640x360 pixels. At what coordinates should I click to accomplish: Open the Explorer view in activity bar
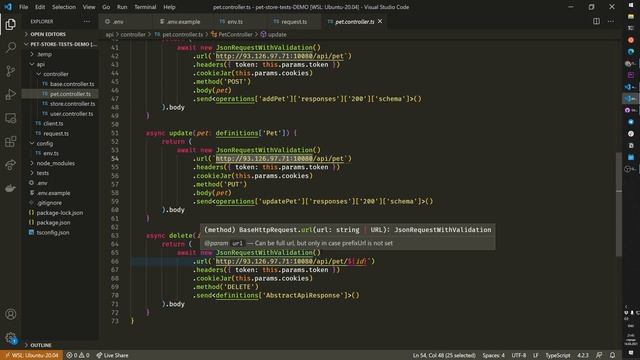pos(11,24)
